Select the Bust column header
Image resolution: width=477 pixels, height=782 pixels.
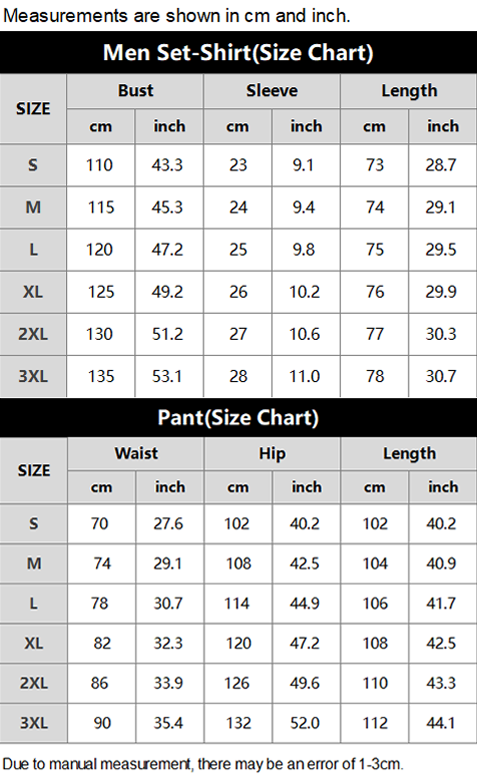click(x=135, y=91)
